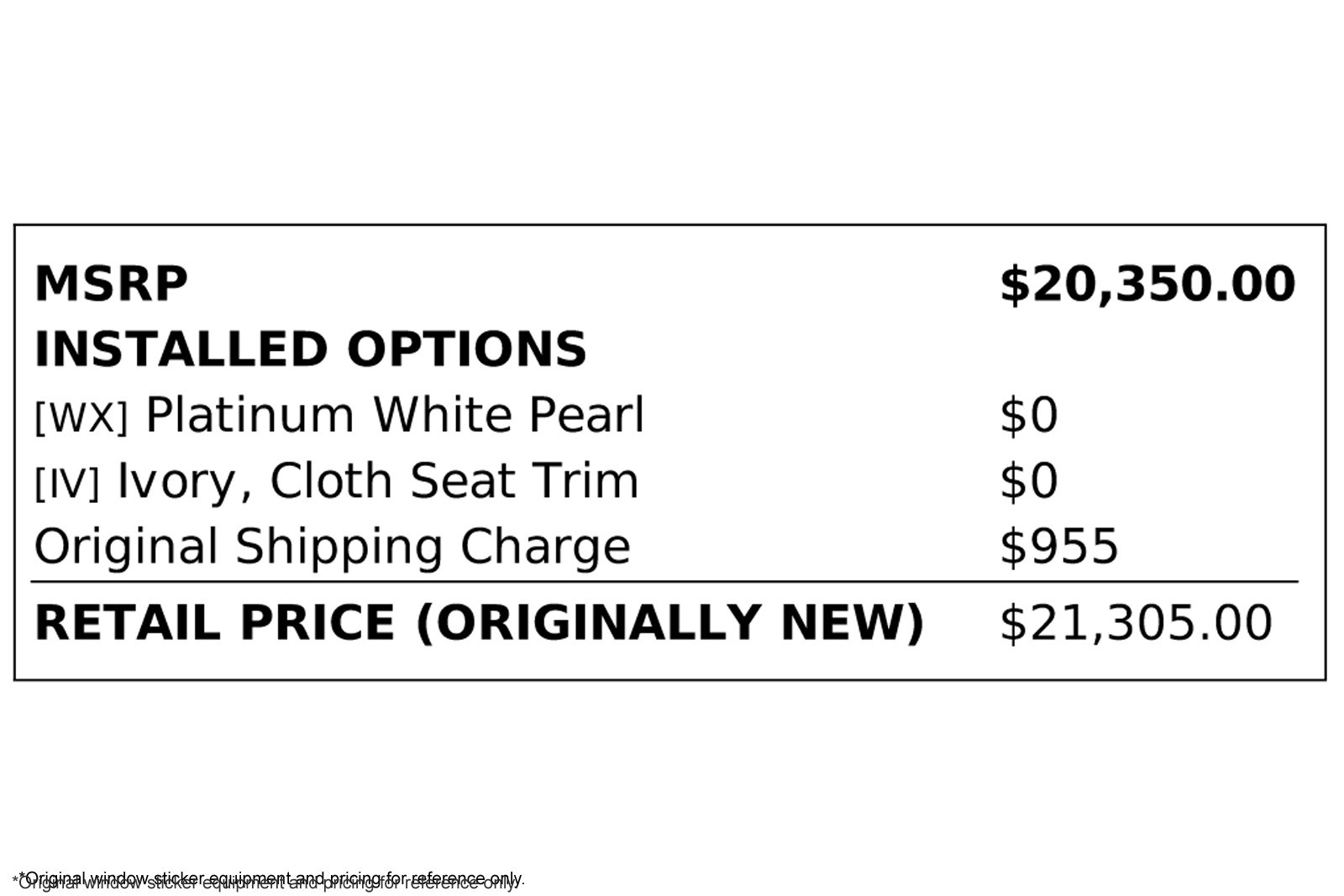Click Original Shipping Charge label

(x=332, y=547)
